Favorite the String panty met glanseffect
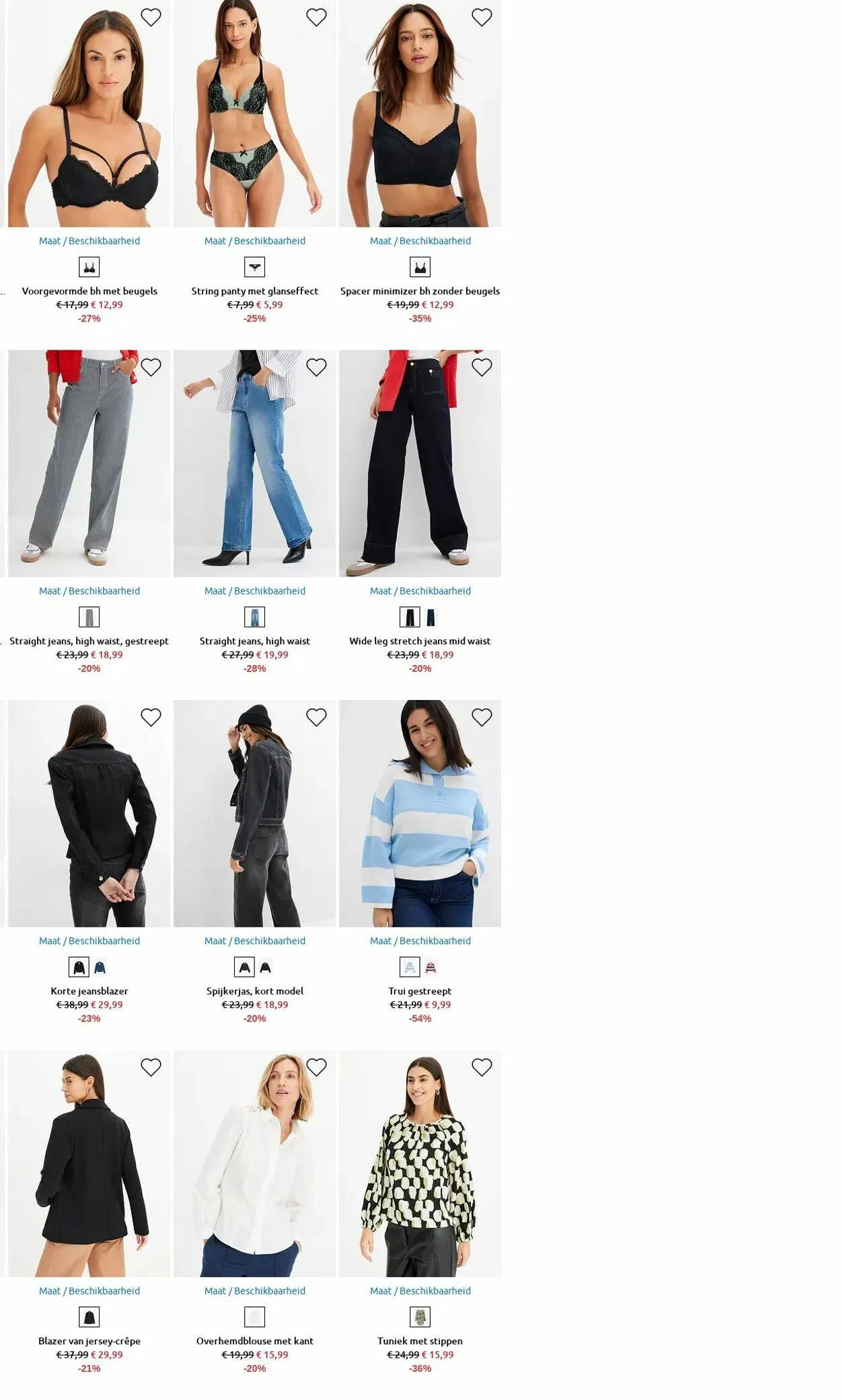 pyautogui.click(x=316, y=17)
